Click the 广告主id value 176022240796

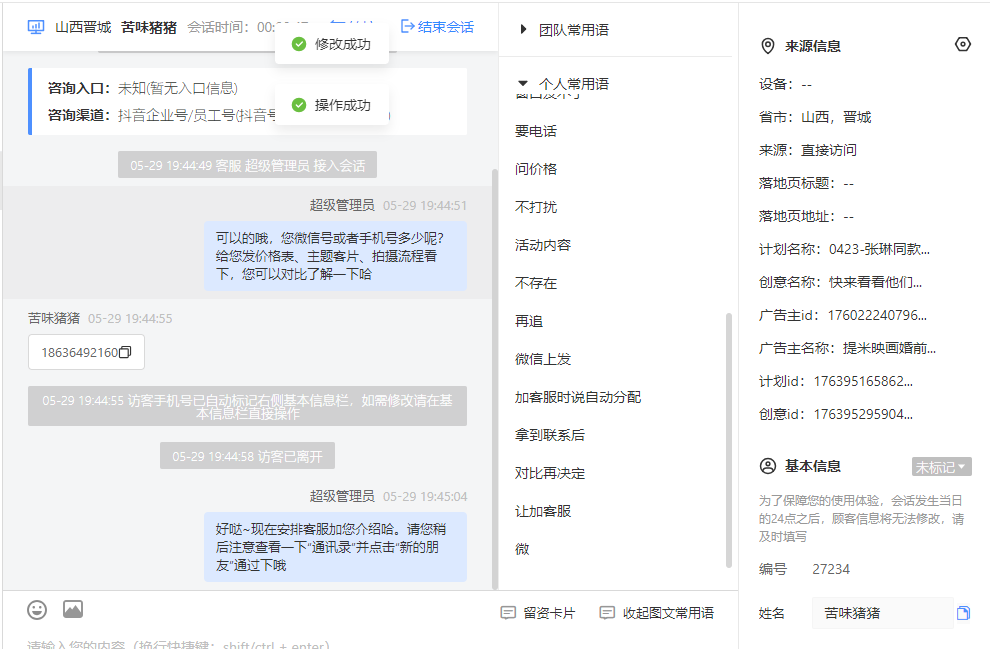click(877, 315)
